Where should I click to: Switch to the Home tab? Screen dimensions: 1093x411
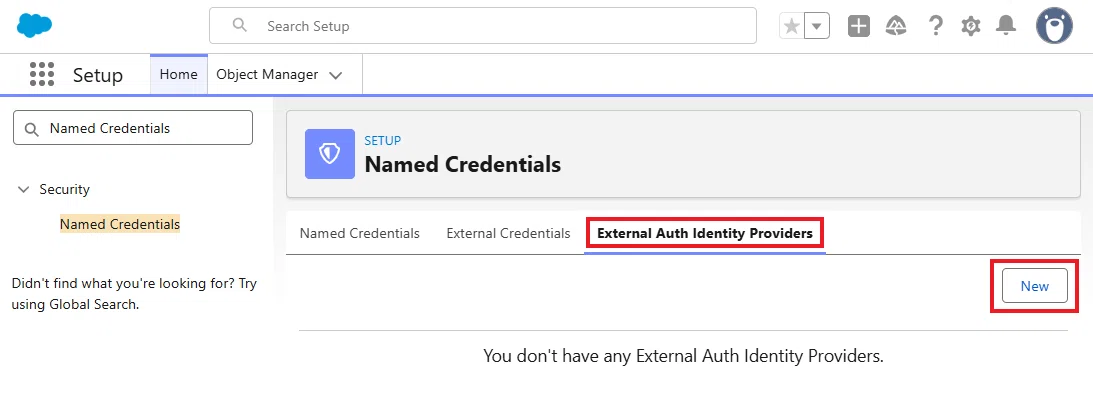tap(178, 75)
